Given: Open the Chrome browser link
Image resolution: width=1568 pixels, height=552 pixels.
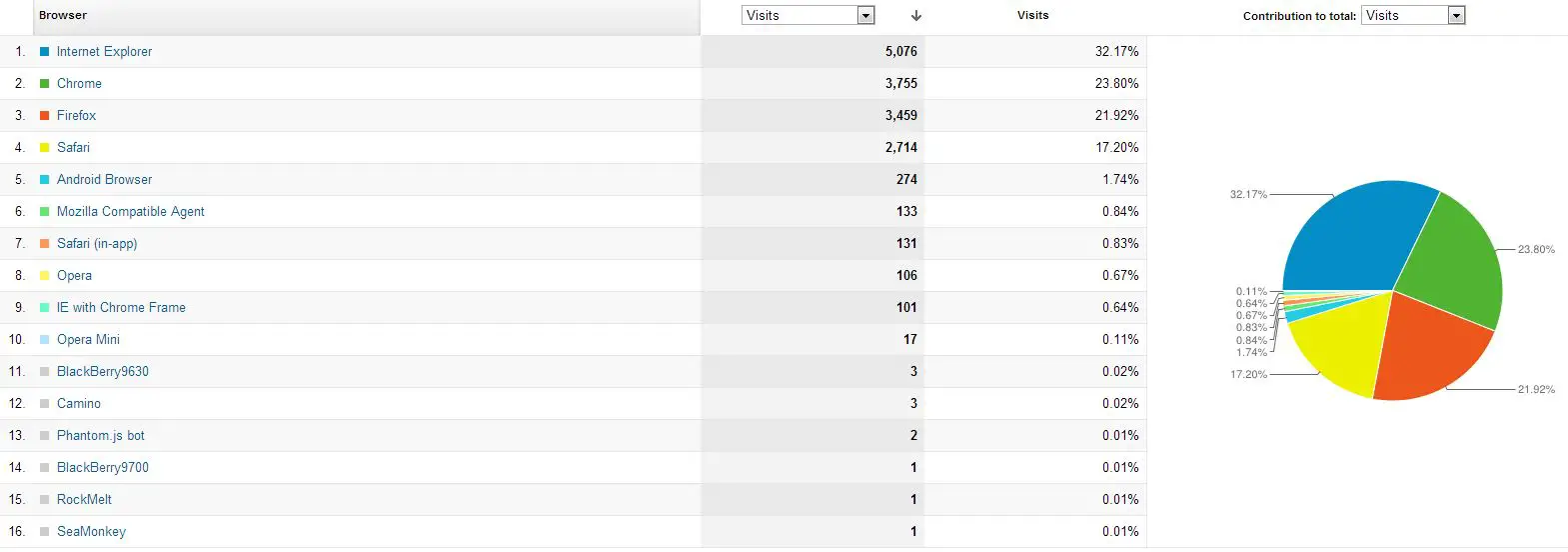Looking at the screenshot, I should (79, 83).
